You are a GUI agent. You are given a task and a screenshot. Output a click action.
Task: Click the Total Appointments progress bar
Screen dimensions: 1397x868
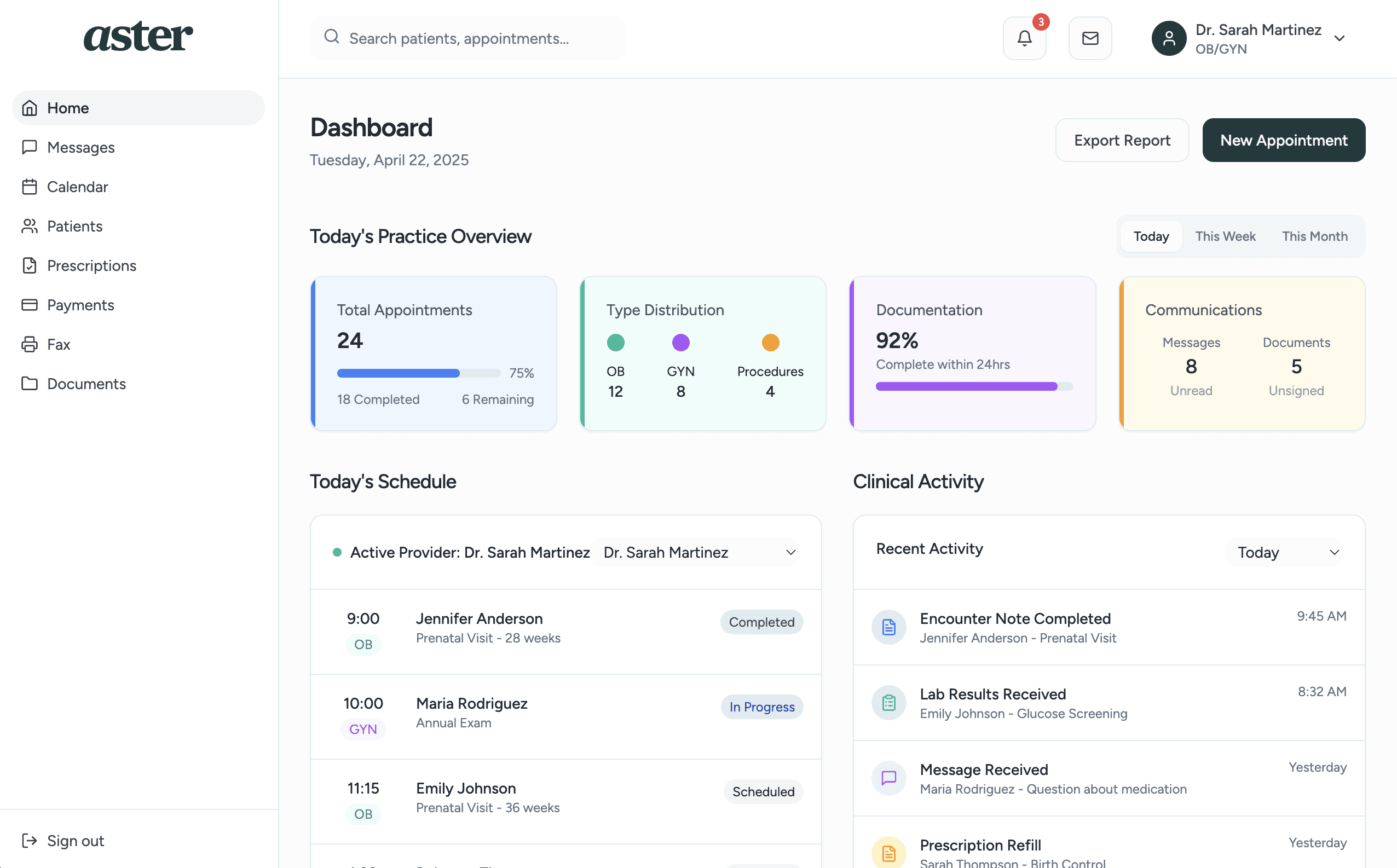click(418, 373)
